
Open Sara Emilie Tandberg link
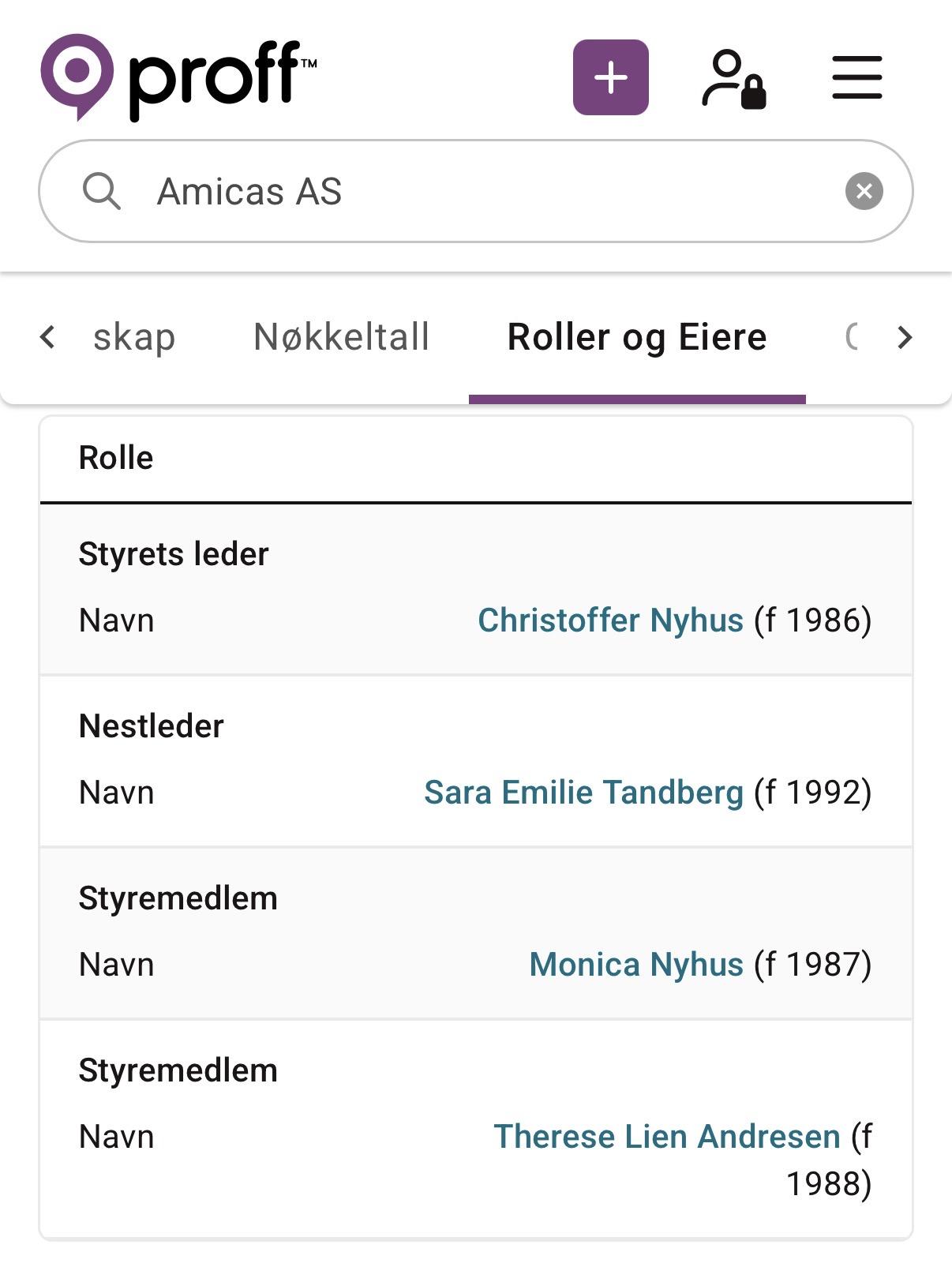(x=583, y=793)
